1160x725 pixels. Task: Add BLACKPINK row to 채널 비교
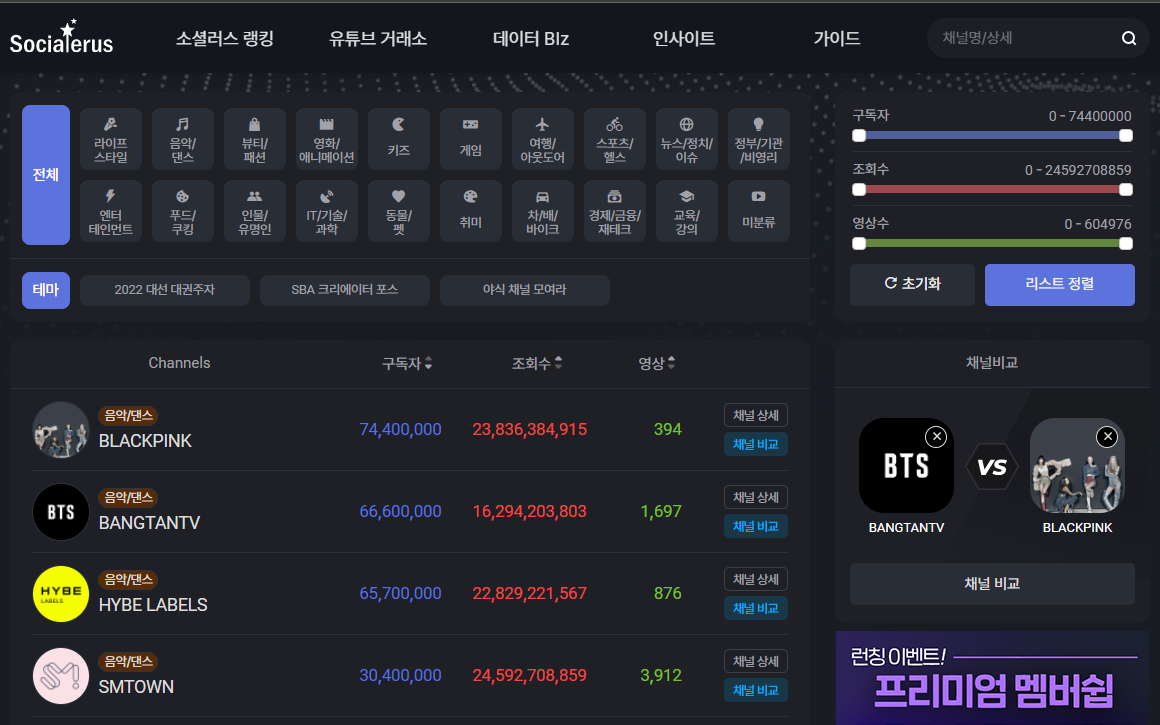[x=755, y=444]
